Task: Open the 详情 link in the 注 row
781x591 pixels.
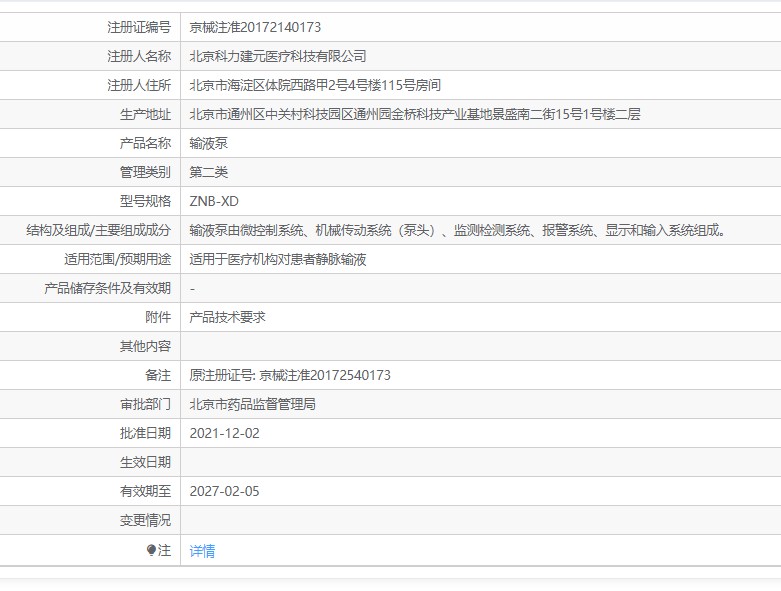Action: (x=202, y=551)
